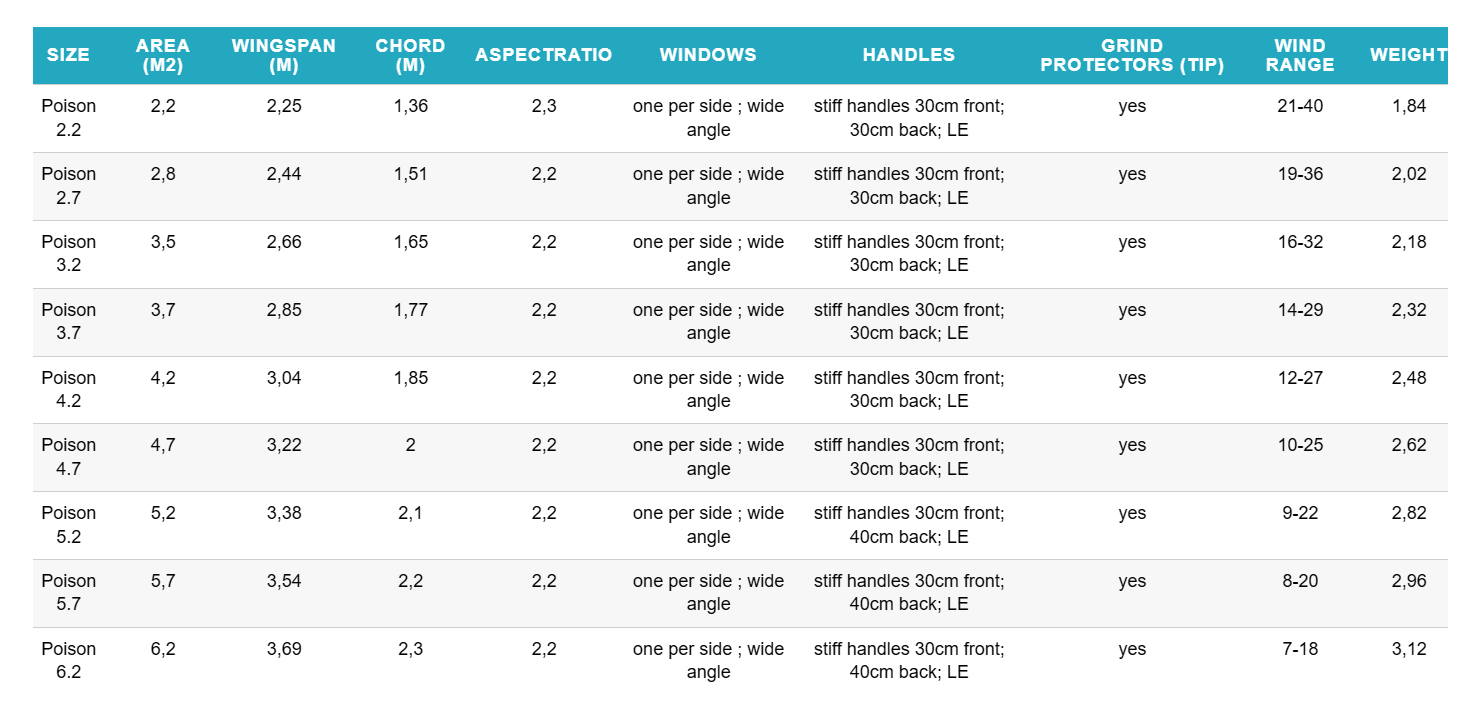Click the ASPECTRATIO column header
The image size is (1458, 710).
[x=543, y=55]
